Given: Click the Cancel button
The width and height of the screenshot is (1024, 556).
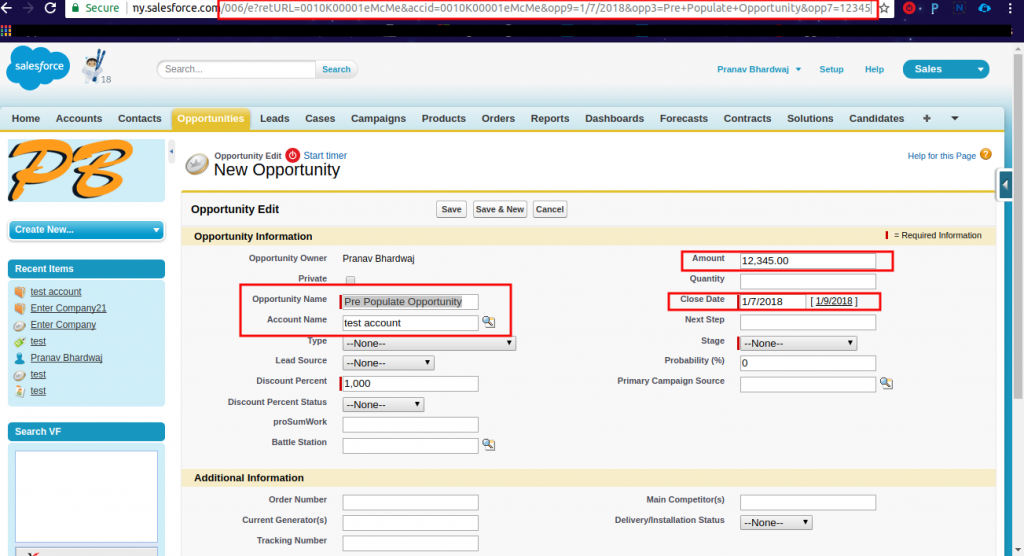Looking at the screenshot, I should pos(550,209).
